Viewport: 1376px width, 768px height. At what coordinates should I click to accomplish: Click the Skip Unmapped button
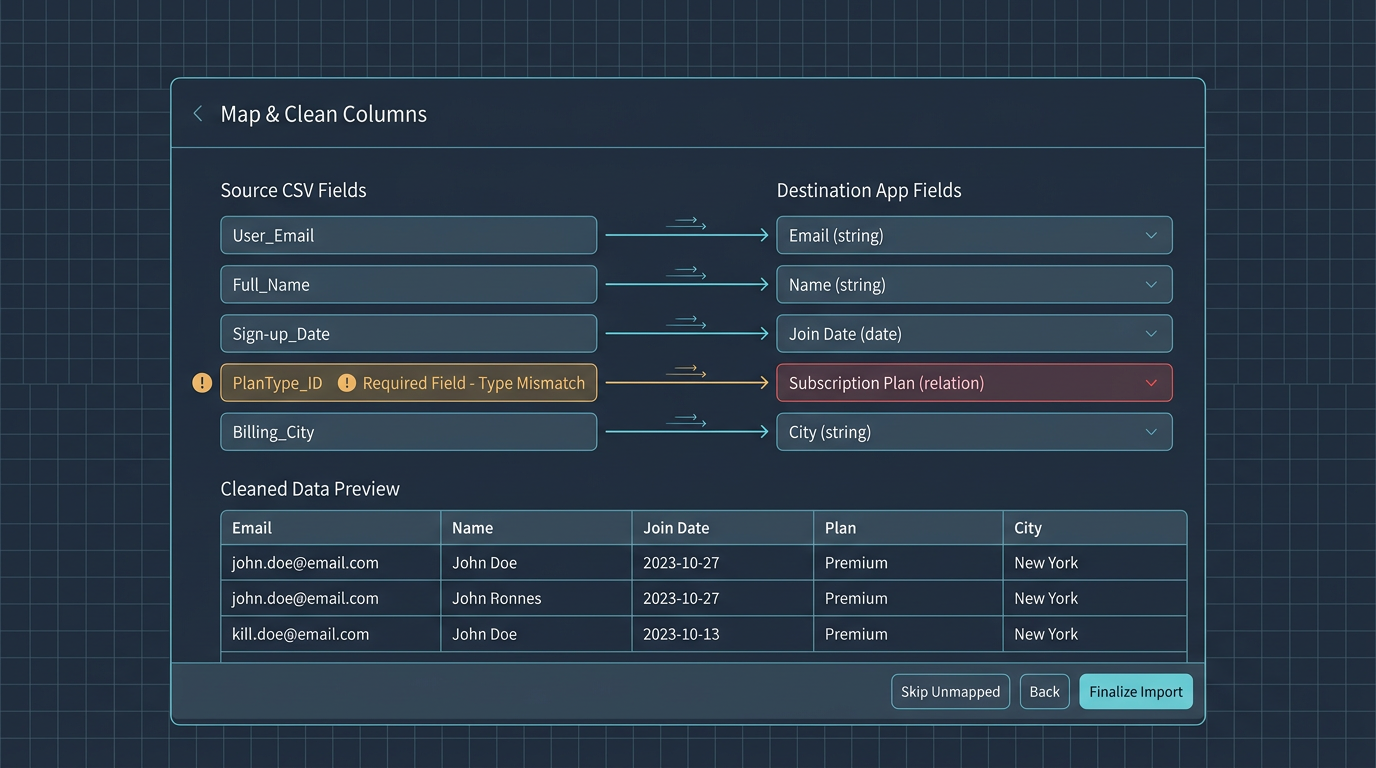click(950, 691)
